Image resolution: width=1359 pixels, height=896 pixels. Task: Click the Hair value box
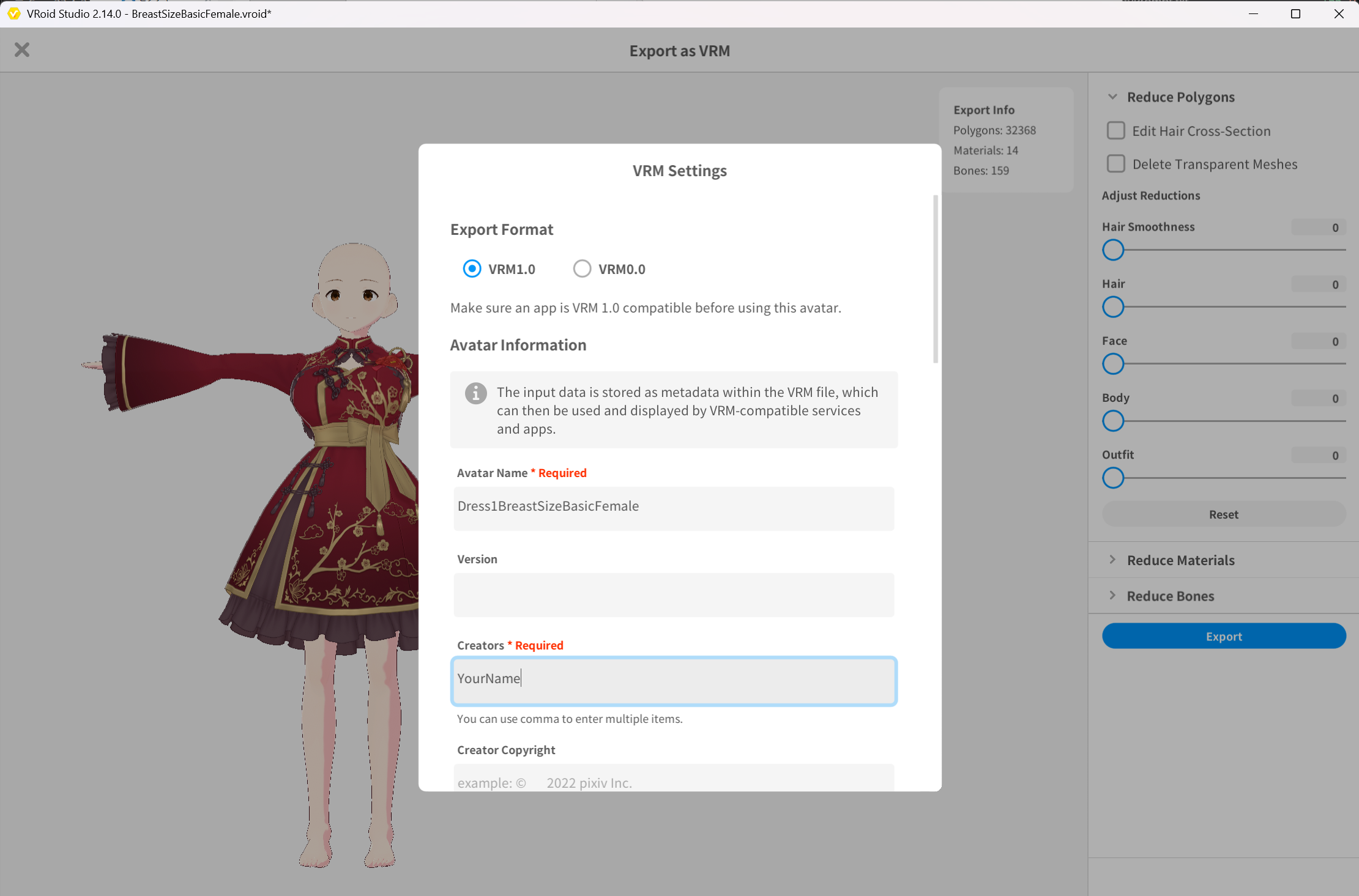click(1318, 284)
